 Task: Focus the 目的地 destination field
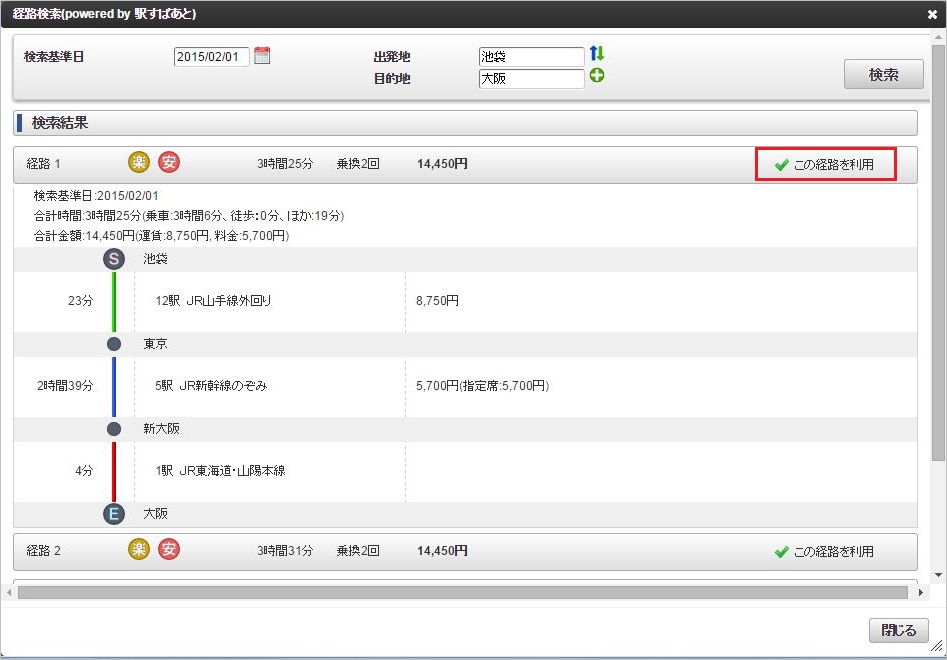click(x=531, y=78)
